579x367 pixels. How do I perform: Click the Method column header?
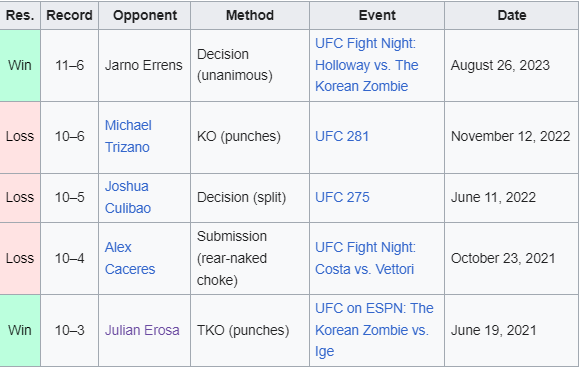pos(250,15)
